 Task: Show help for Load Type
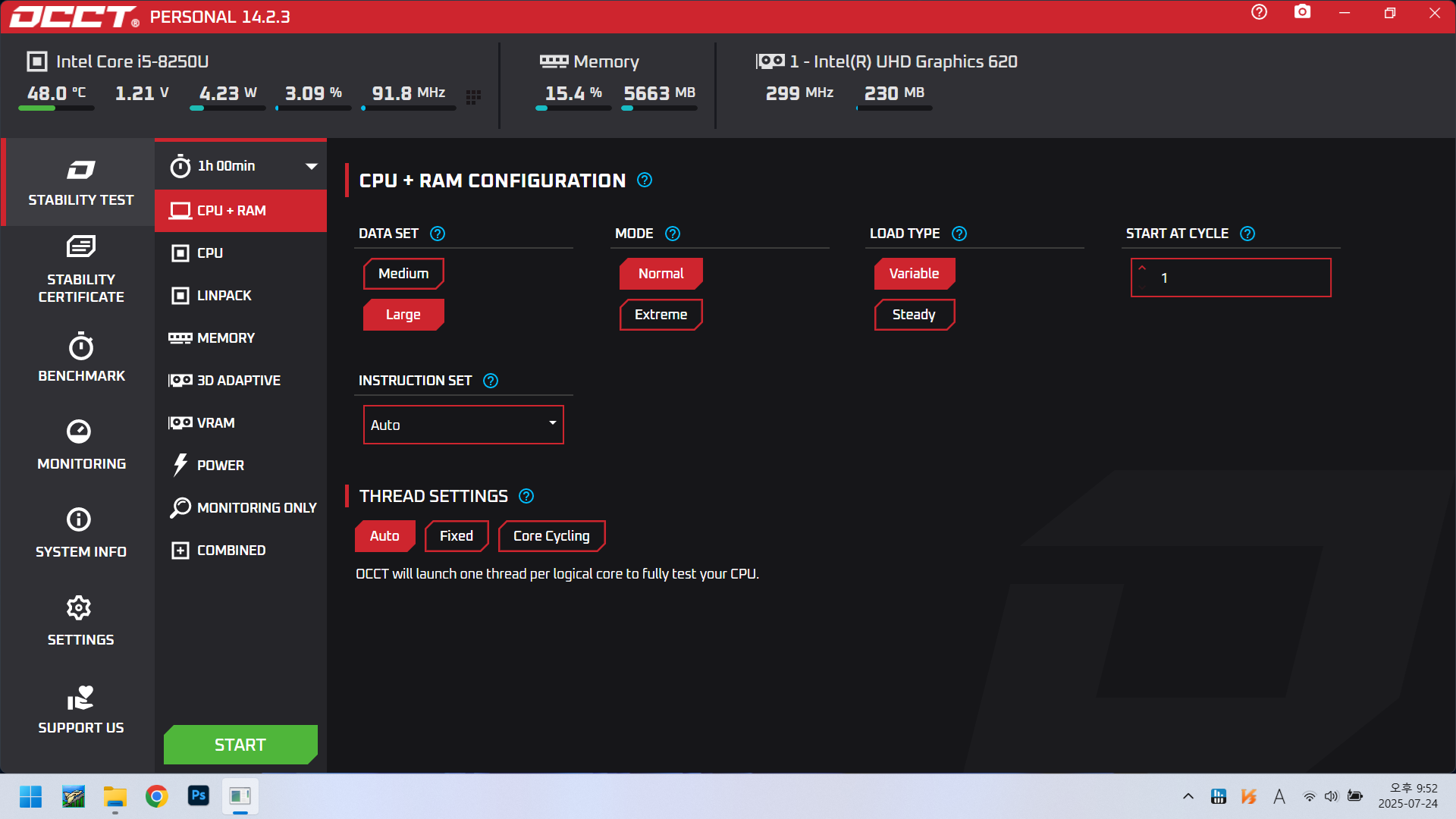point(959,234)
